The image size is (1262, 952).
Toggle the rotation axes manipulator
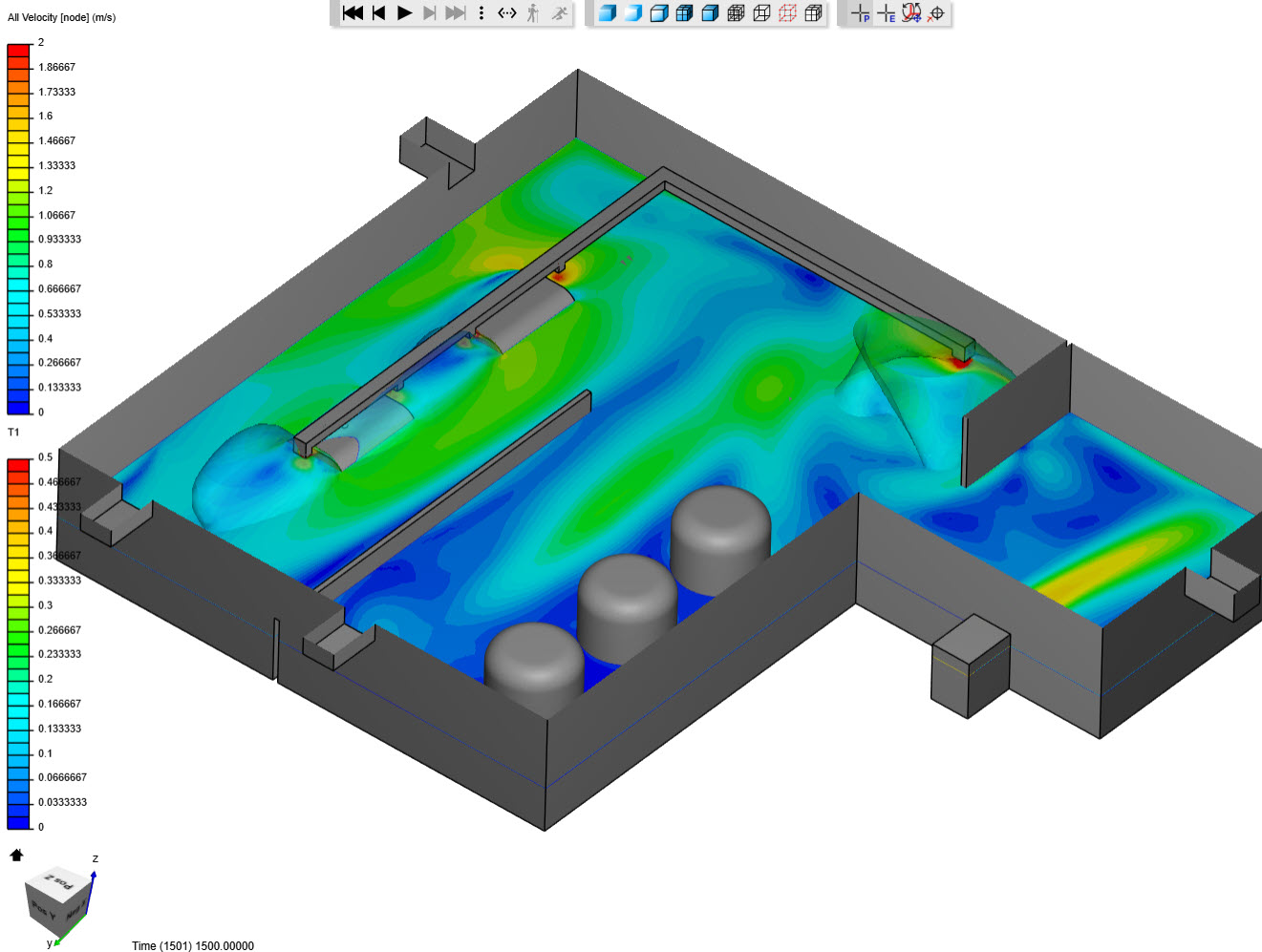(910, 13)
